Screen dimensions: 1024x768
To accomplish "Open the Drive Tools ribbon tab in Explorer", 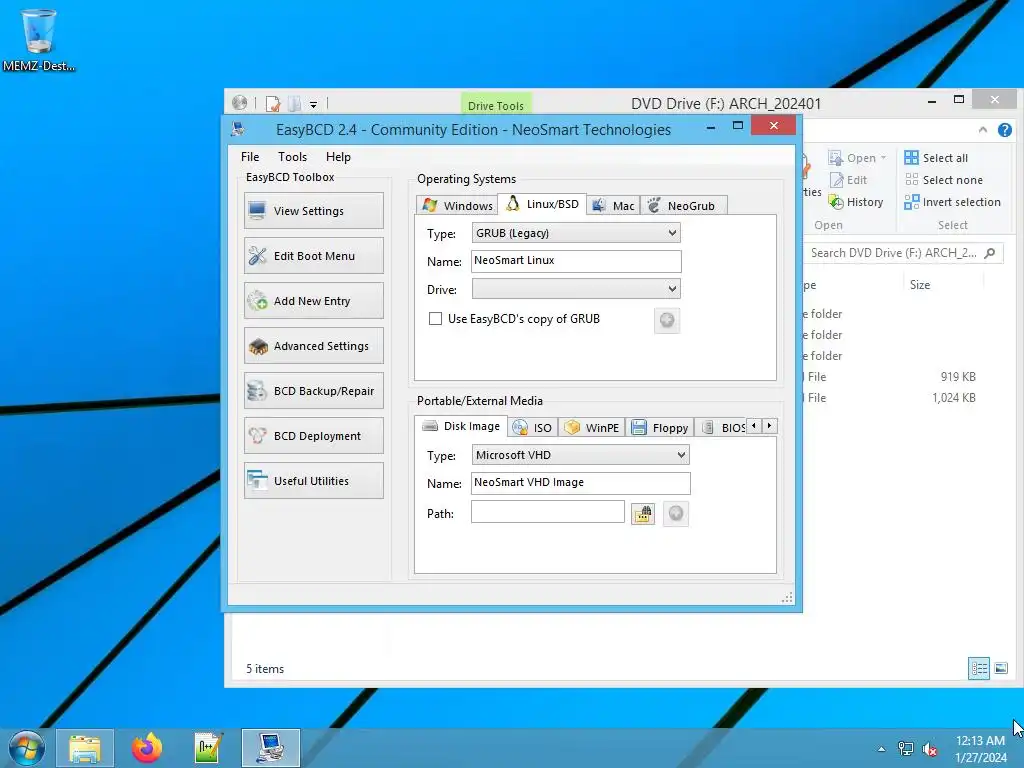I will pyautogui.click(x=496, y=105).
